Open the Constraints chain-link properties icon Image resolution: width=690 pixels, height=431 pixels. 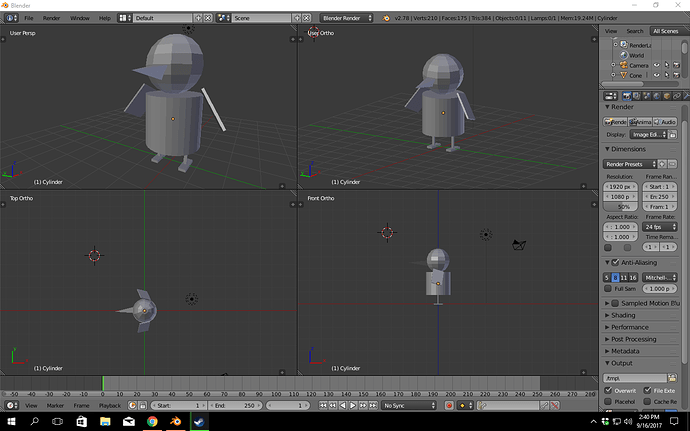point(677,96)
